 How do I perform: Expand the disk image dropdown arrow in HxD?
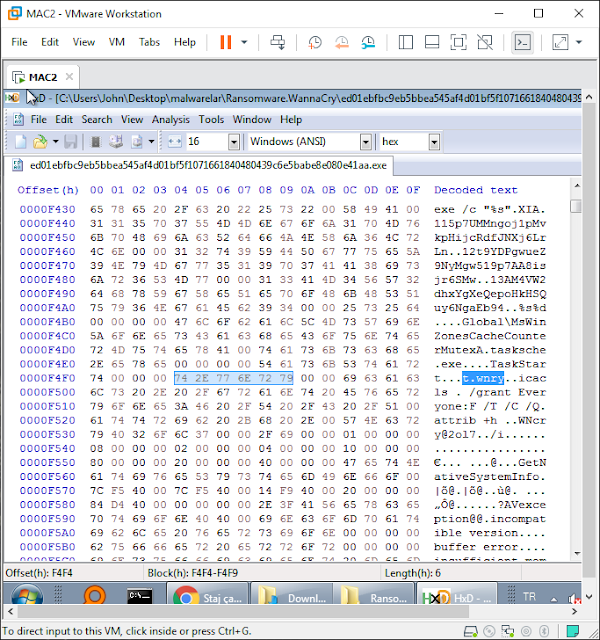[151, 142]
